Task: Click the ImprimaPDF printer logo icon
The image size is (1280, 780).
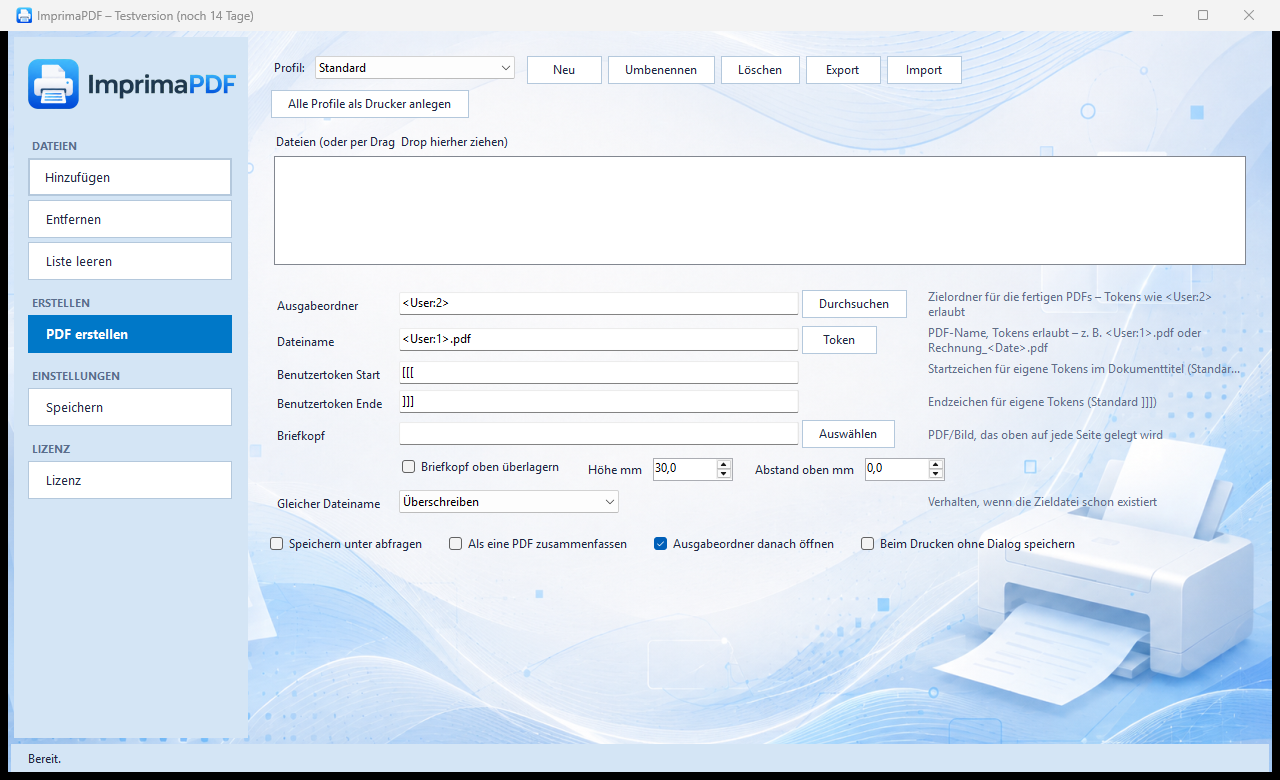Action: [x=53, y=84]
